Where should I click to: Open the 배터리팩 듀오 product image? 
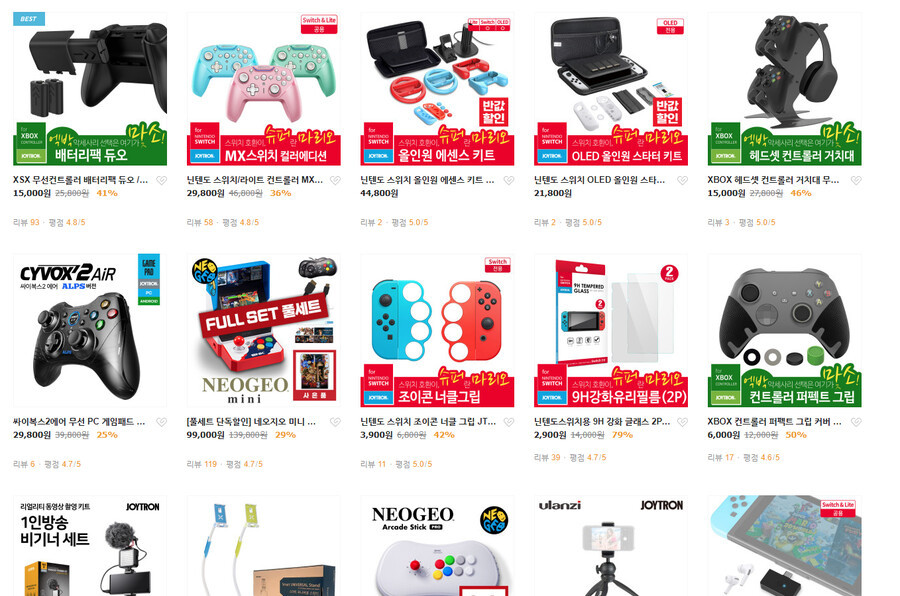pyautogui.click(x=90, y=89)
